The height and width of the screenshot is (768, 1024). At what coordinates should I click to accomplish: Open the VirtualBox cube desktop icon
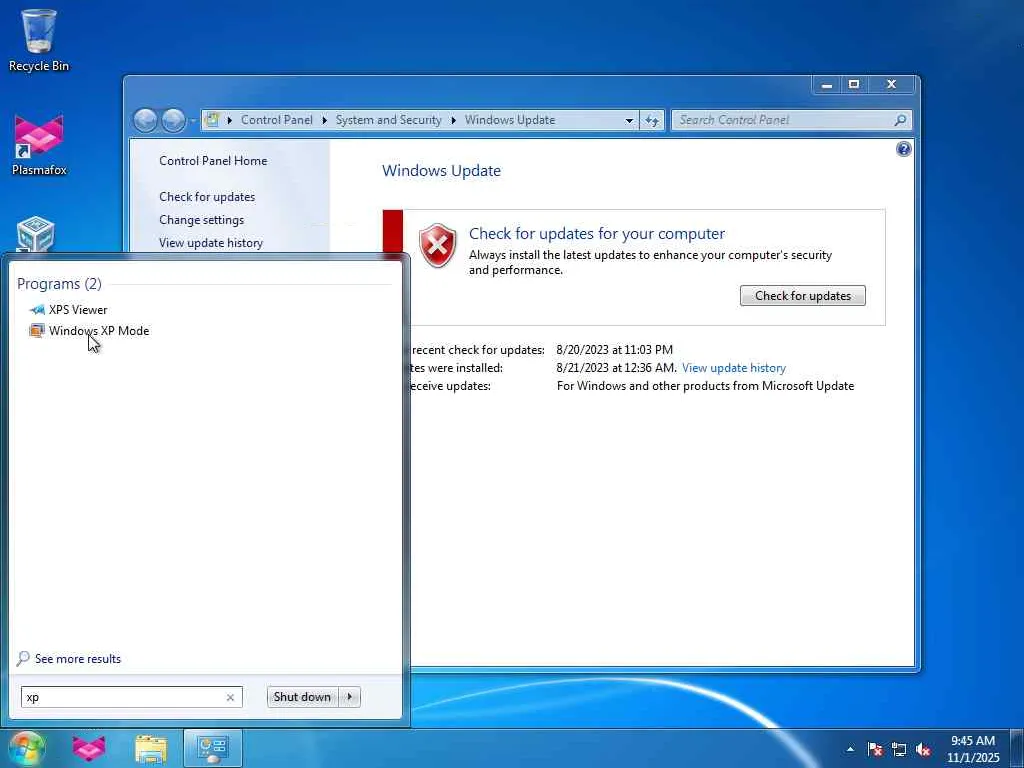[35, 235]
